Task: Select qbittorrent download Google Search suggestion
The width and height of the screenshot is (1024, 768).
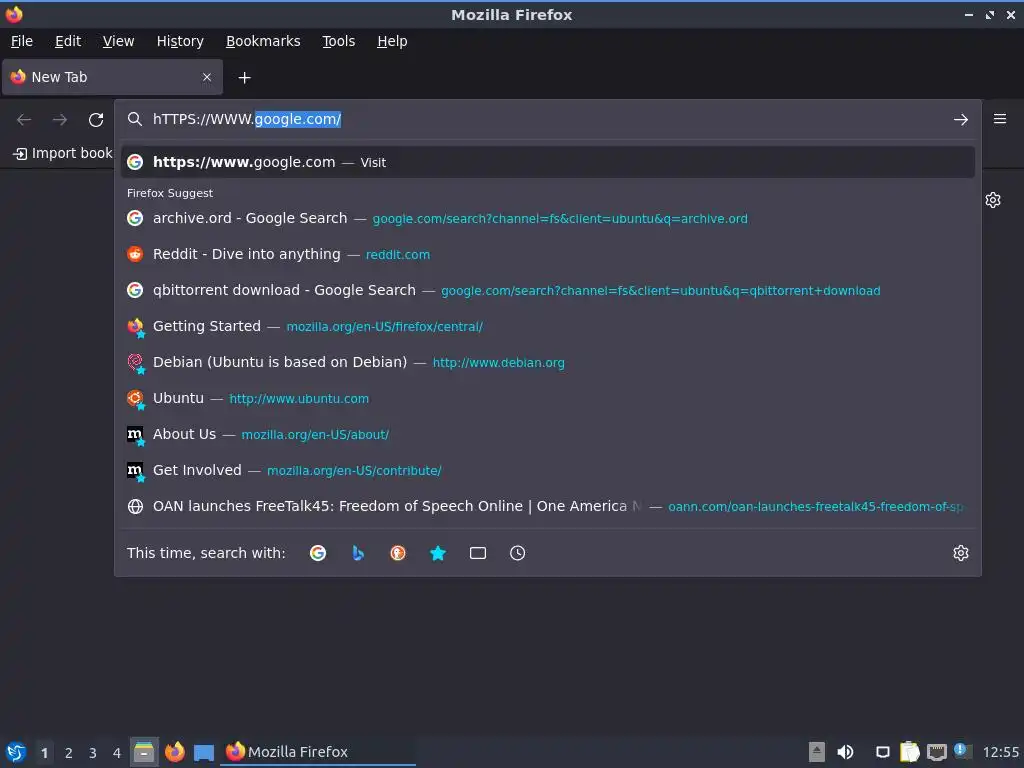Action: 548,290
